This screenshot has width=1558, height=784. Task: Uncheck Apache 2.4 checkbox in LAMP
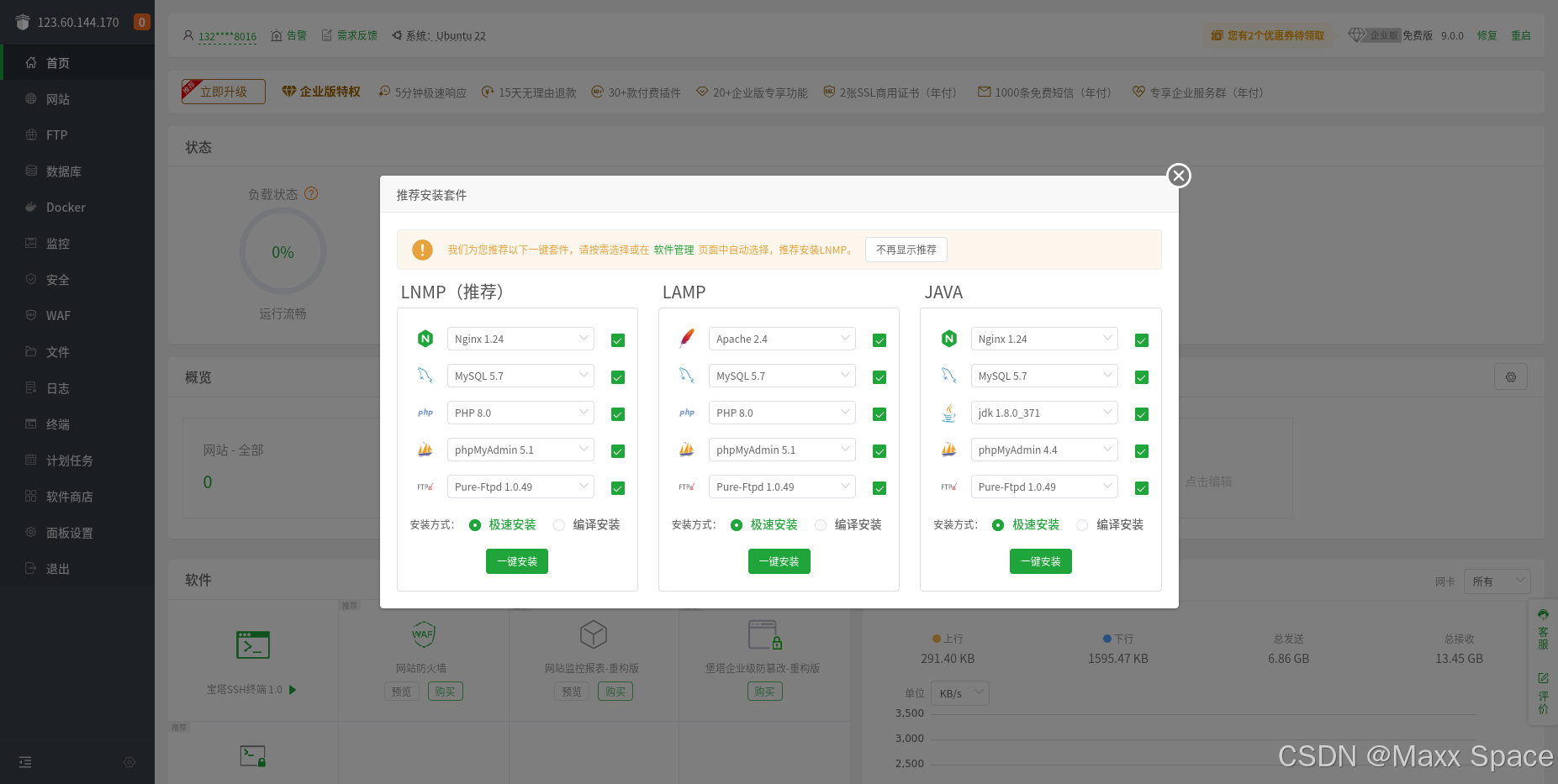tap(879, 340)
